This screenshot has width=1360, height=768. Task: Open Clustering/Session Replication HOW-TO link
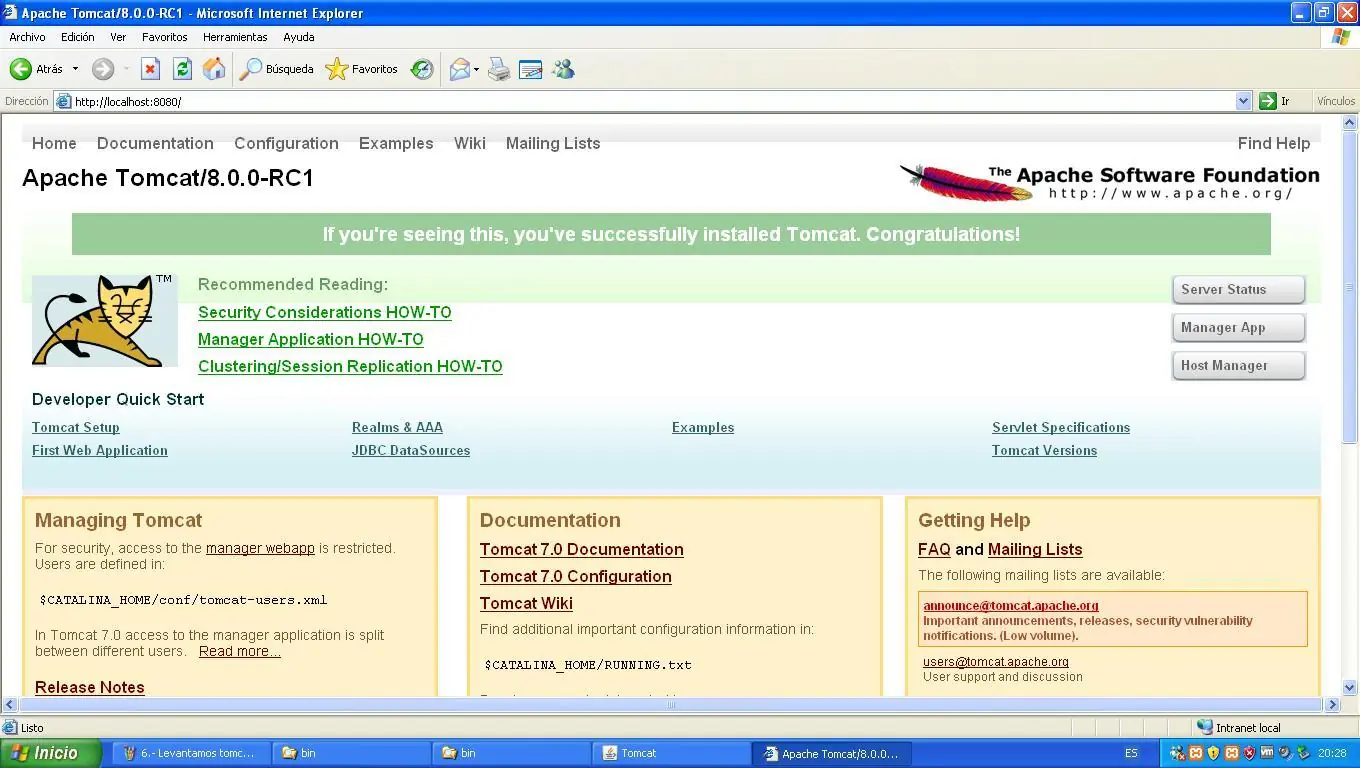[x=350, y=366]
